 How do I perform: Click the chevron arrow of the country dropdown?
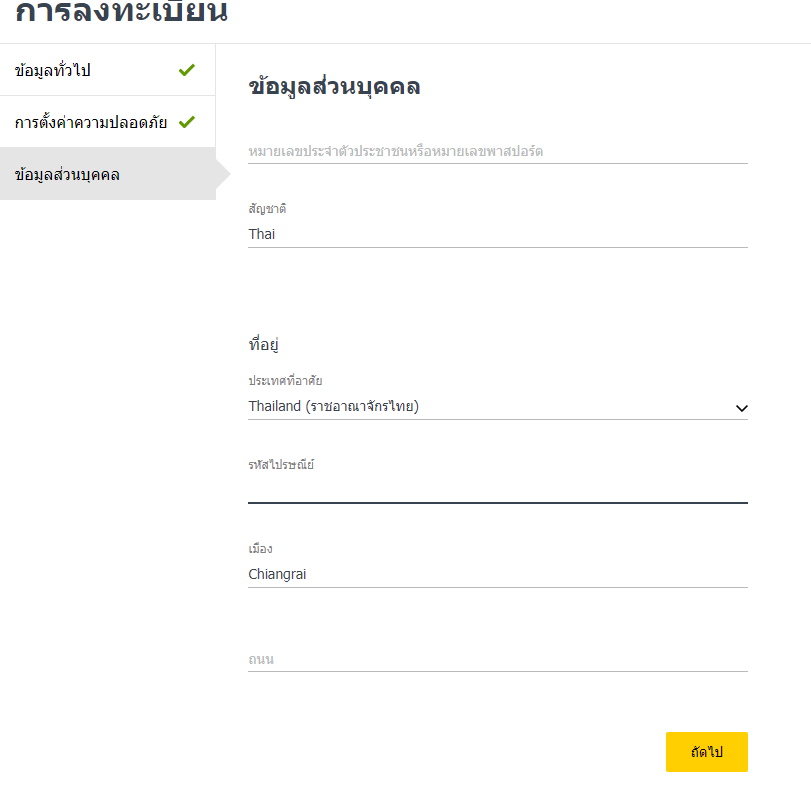[741, 409]
